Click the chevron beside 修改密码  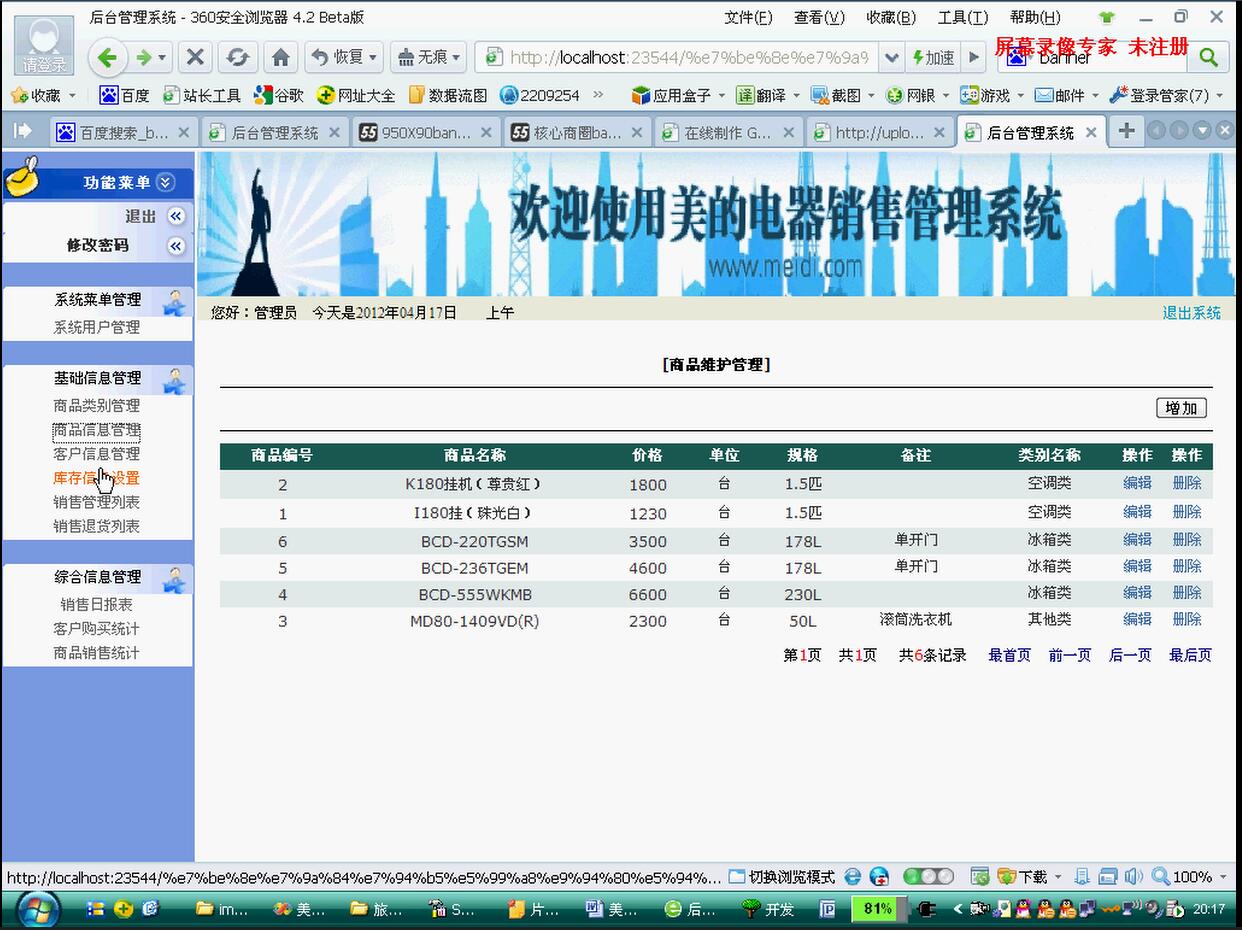(176, 246)
